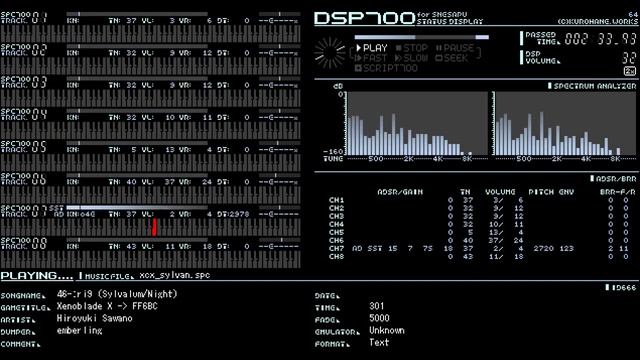Select the SPC700 Track 02 label

[x=24, y=50]
